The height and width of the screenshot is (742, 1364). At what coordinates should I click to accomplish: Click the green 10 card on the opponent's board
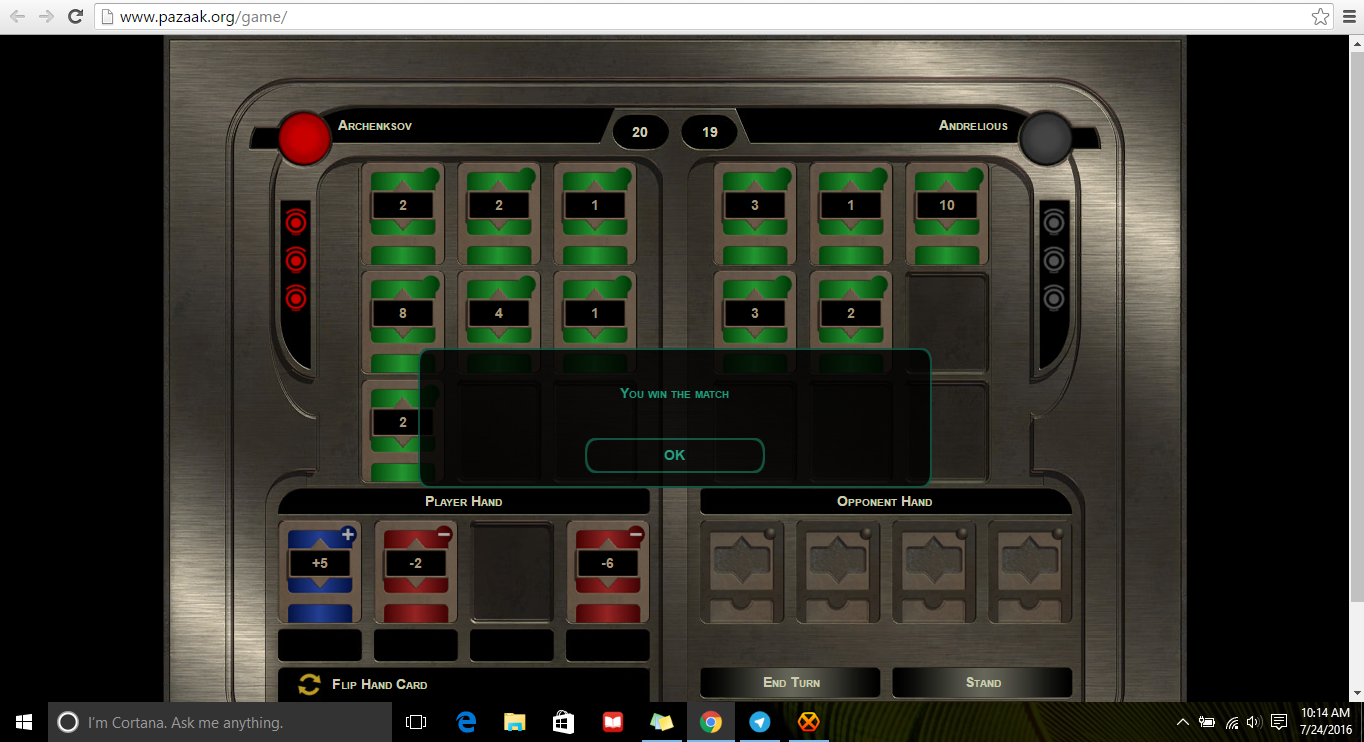tap(947, 214)
